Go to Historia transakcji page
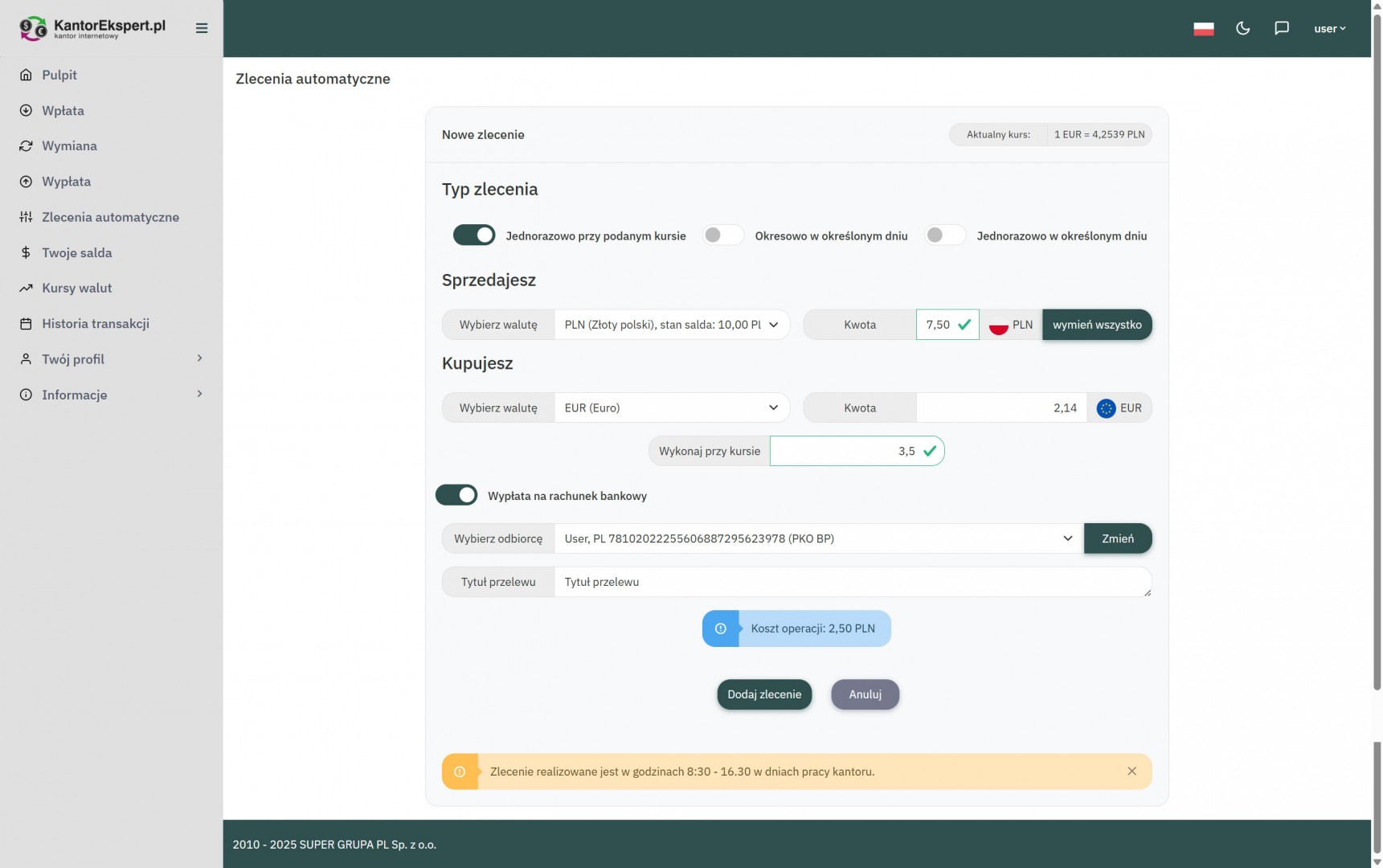This screenshot has height=868, width=1383. (96, 324)
